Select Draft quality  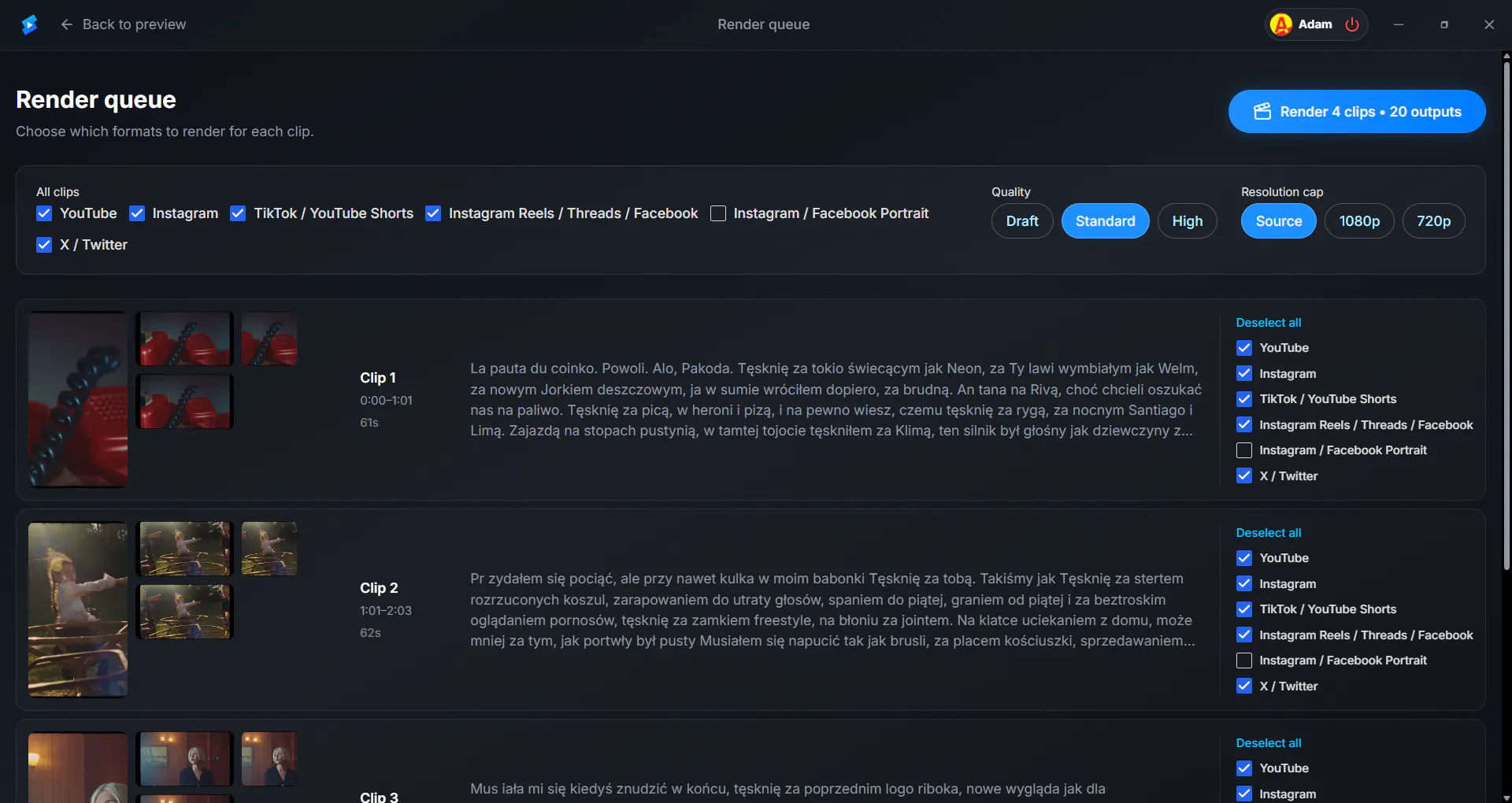[1022, 221]
